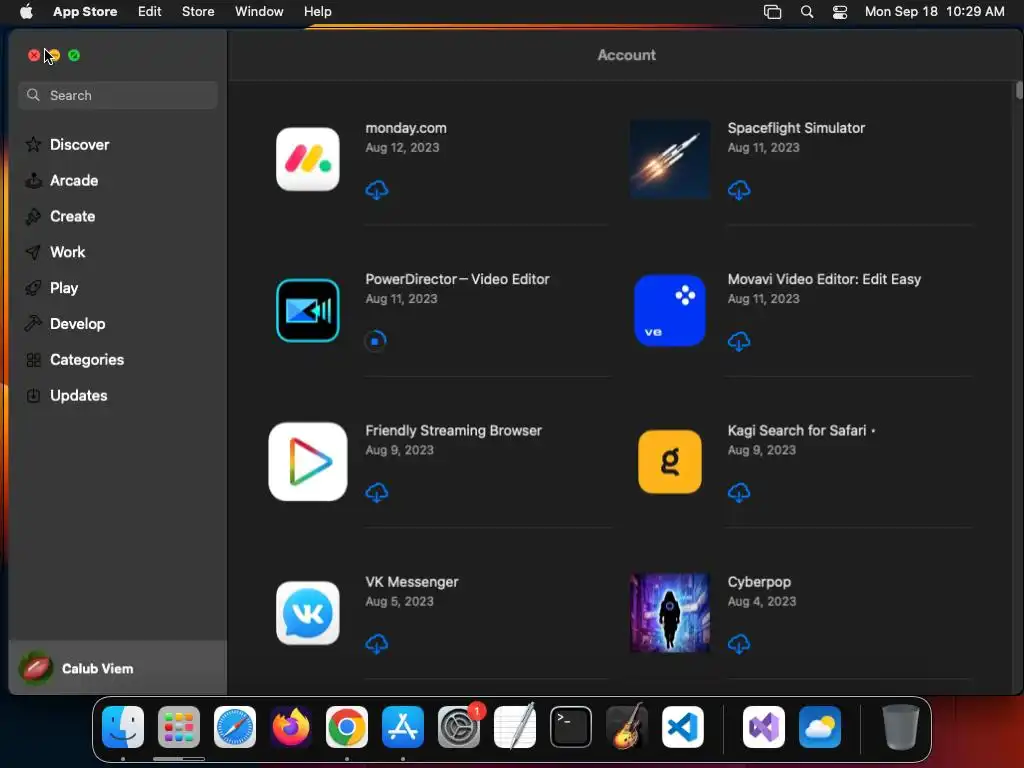
Task: Download Movavi Video Editor from cloud
Action: tap(739, 341)
